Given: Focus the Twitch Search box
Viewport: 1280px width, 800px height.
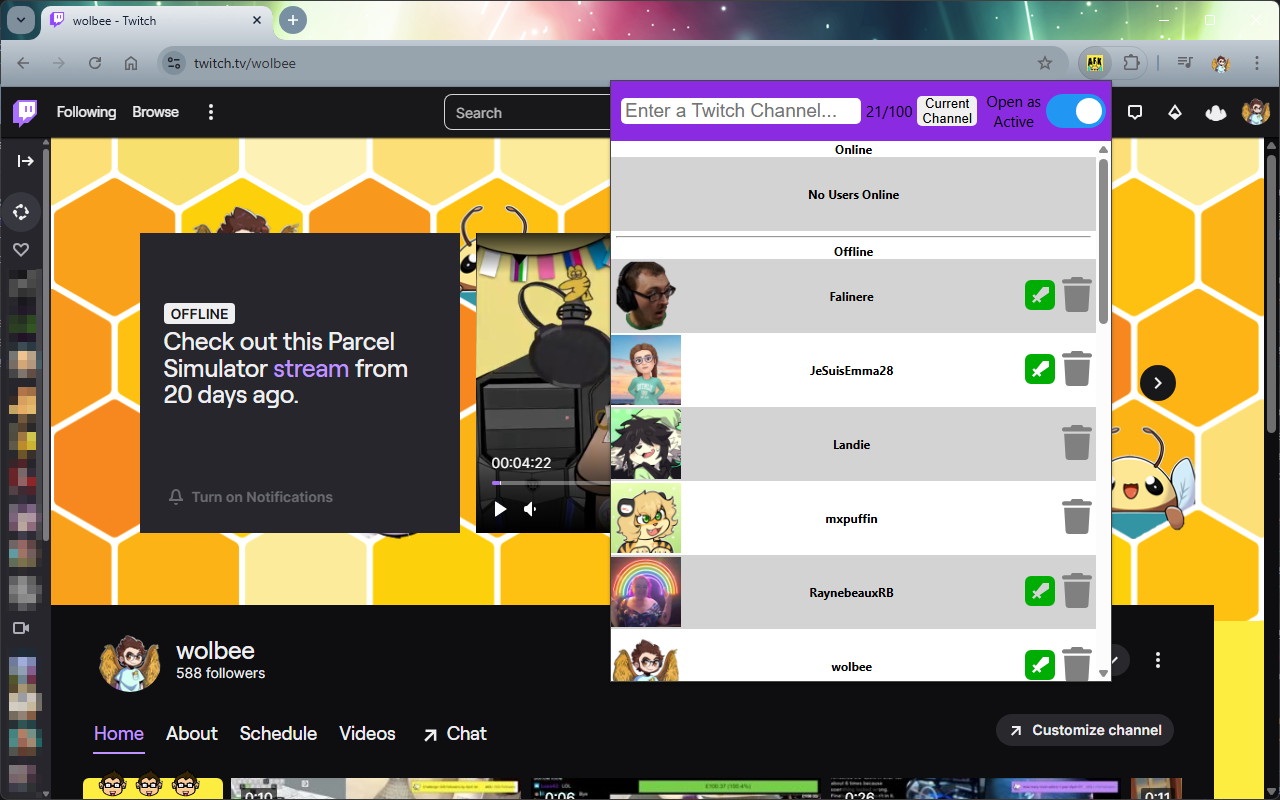Looking at the screenshot, I should [x=527, y=112].
